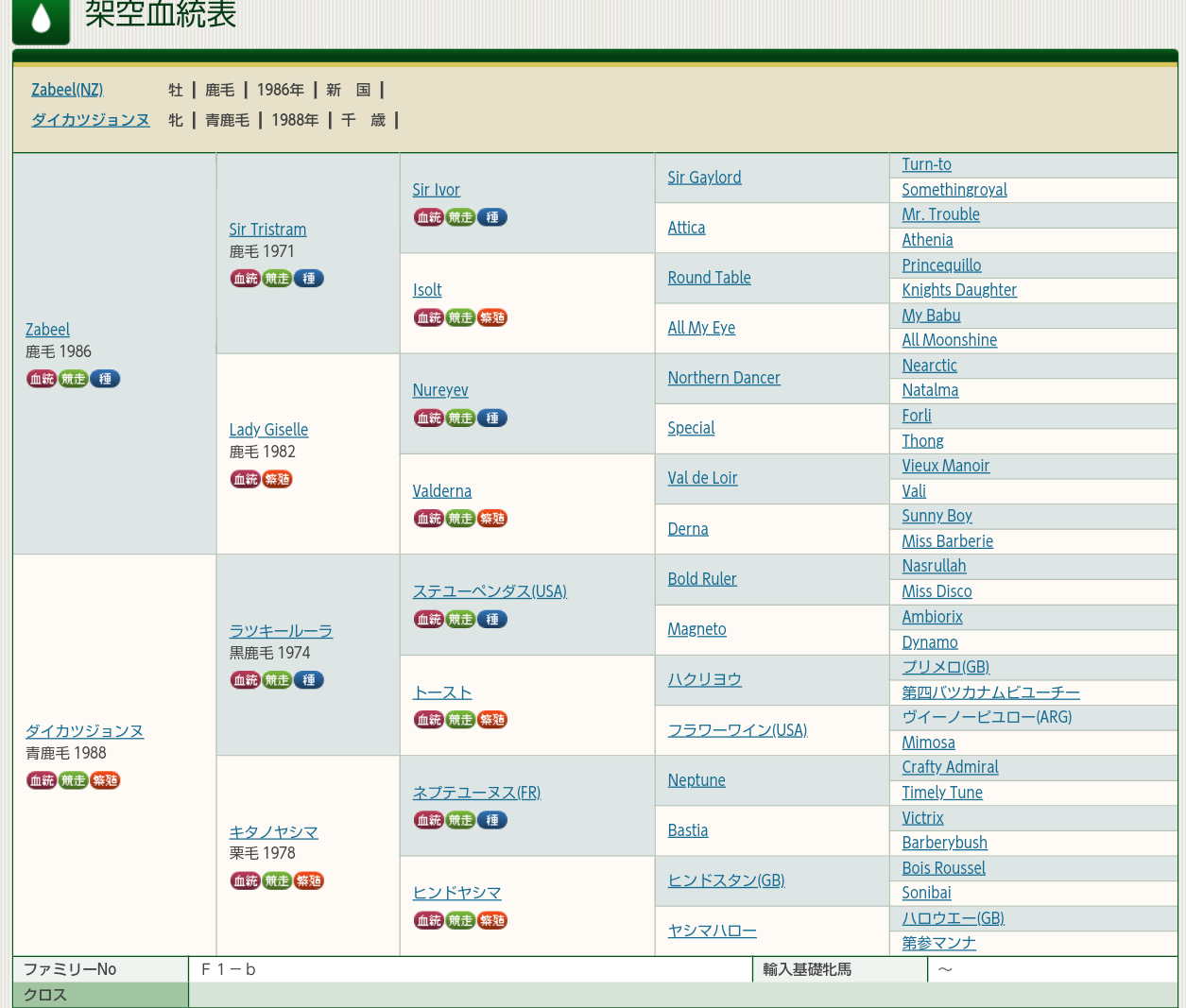Open ネプテユーヌス(FR)'s 血統 badge
This screenshot has height=1008, width=1186.
point(429,820)
